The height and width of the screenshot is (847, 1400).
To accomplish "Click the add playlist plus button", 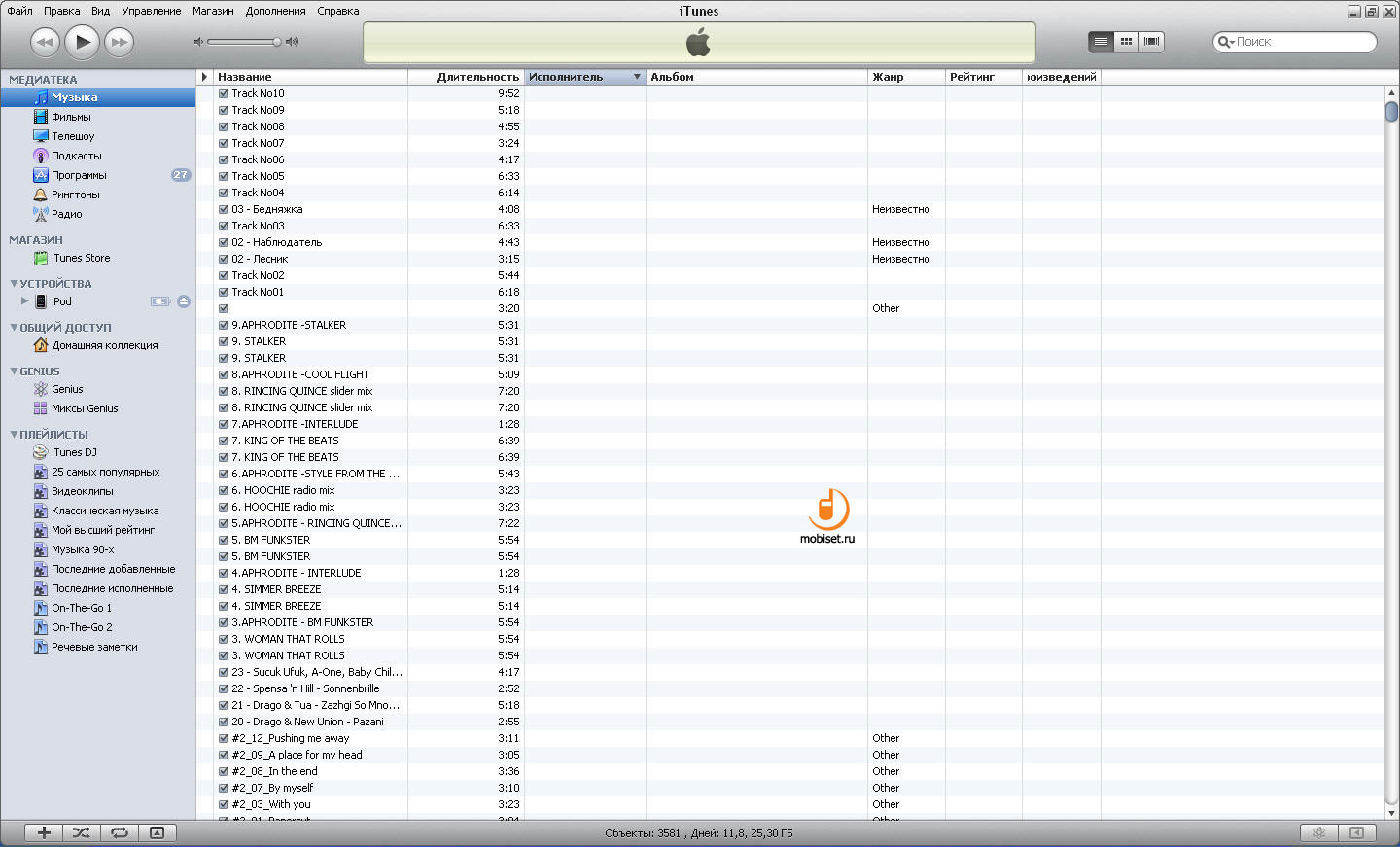I will pyautogui.click(x=44, y=832).
